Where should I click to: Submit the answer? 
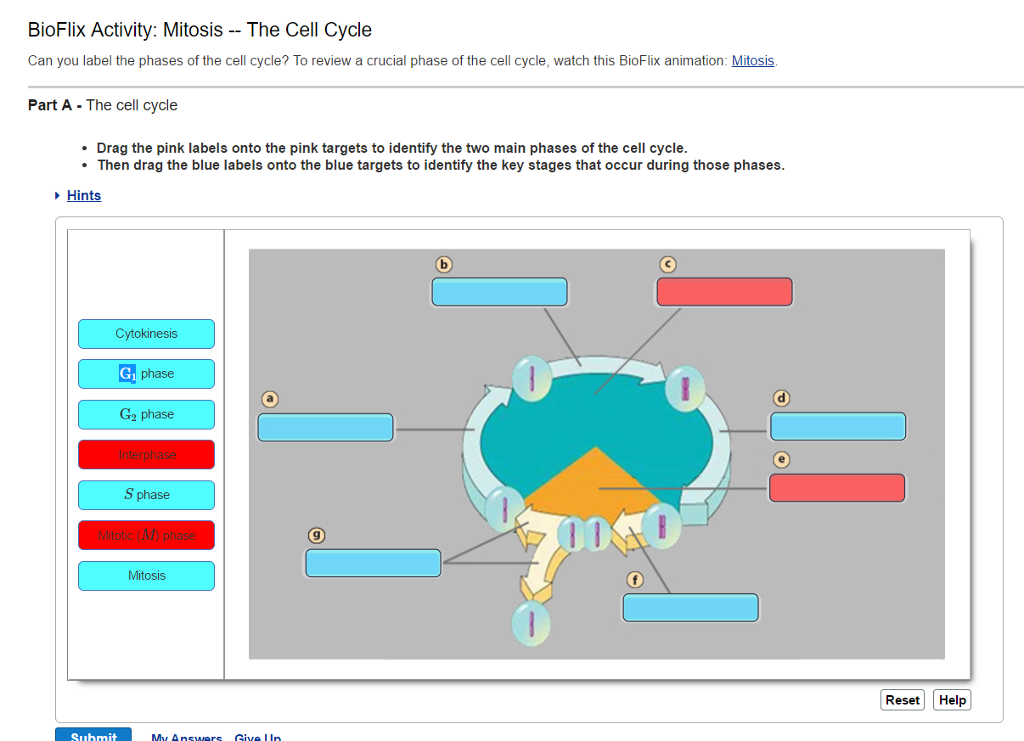(93, 734)
